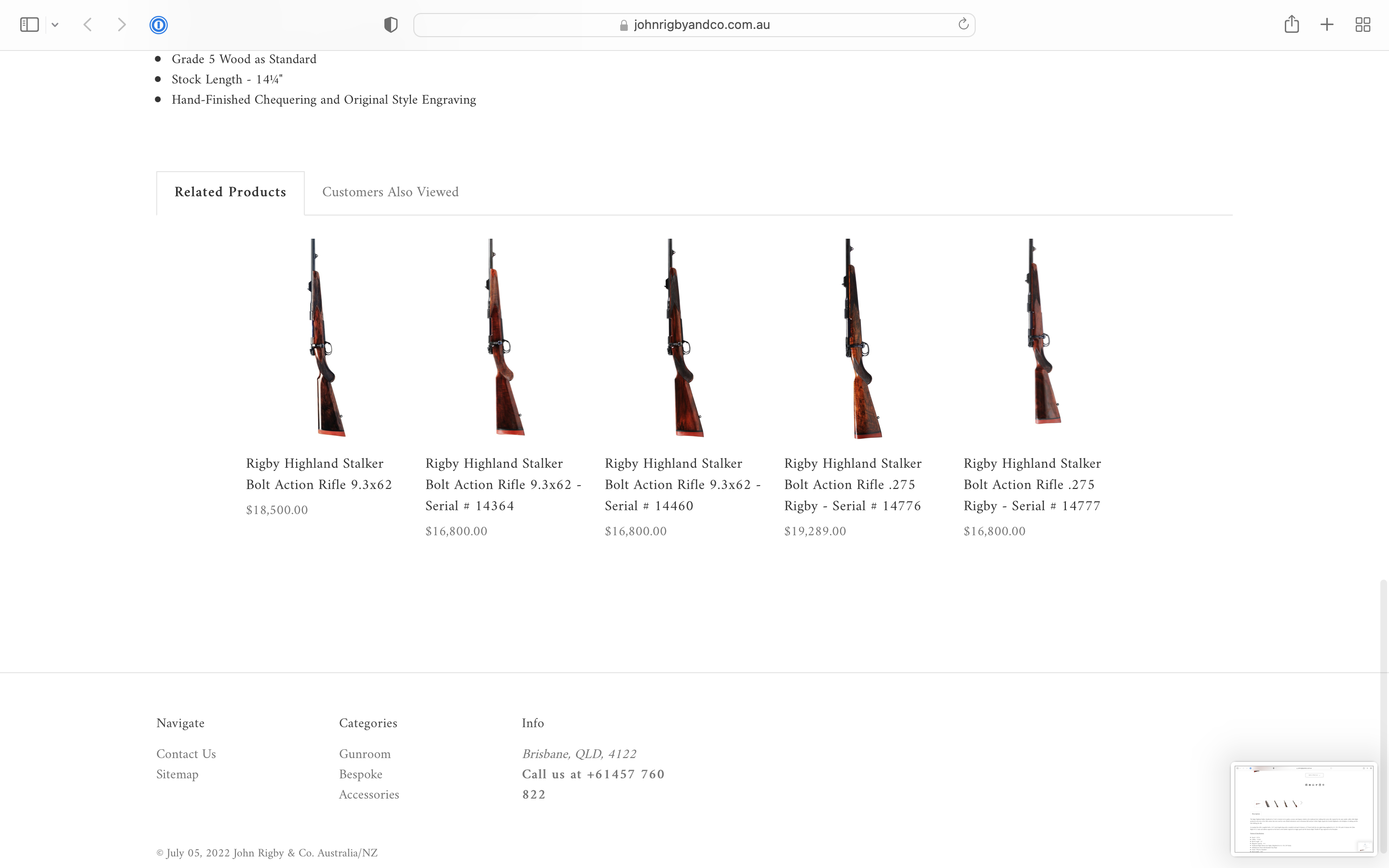Open the 9.3x62 Serial # 14364 link
1389x868 pixels.
click(x=504, y=485)
